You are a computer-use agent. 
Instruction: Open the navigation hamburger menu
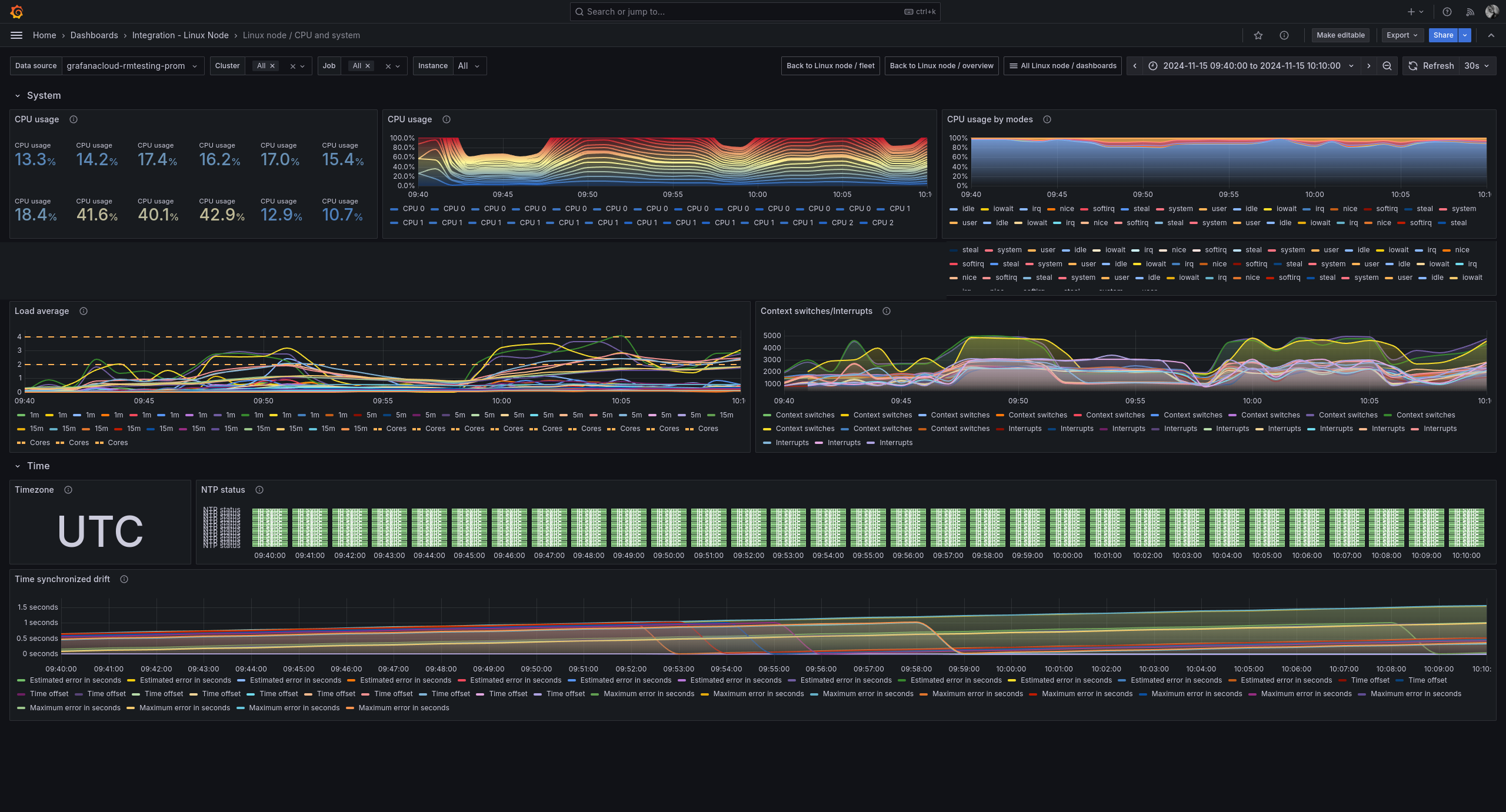(16, 35)
